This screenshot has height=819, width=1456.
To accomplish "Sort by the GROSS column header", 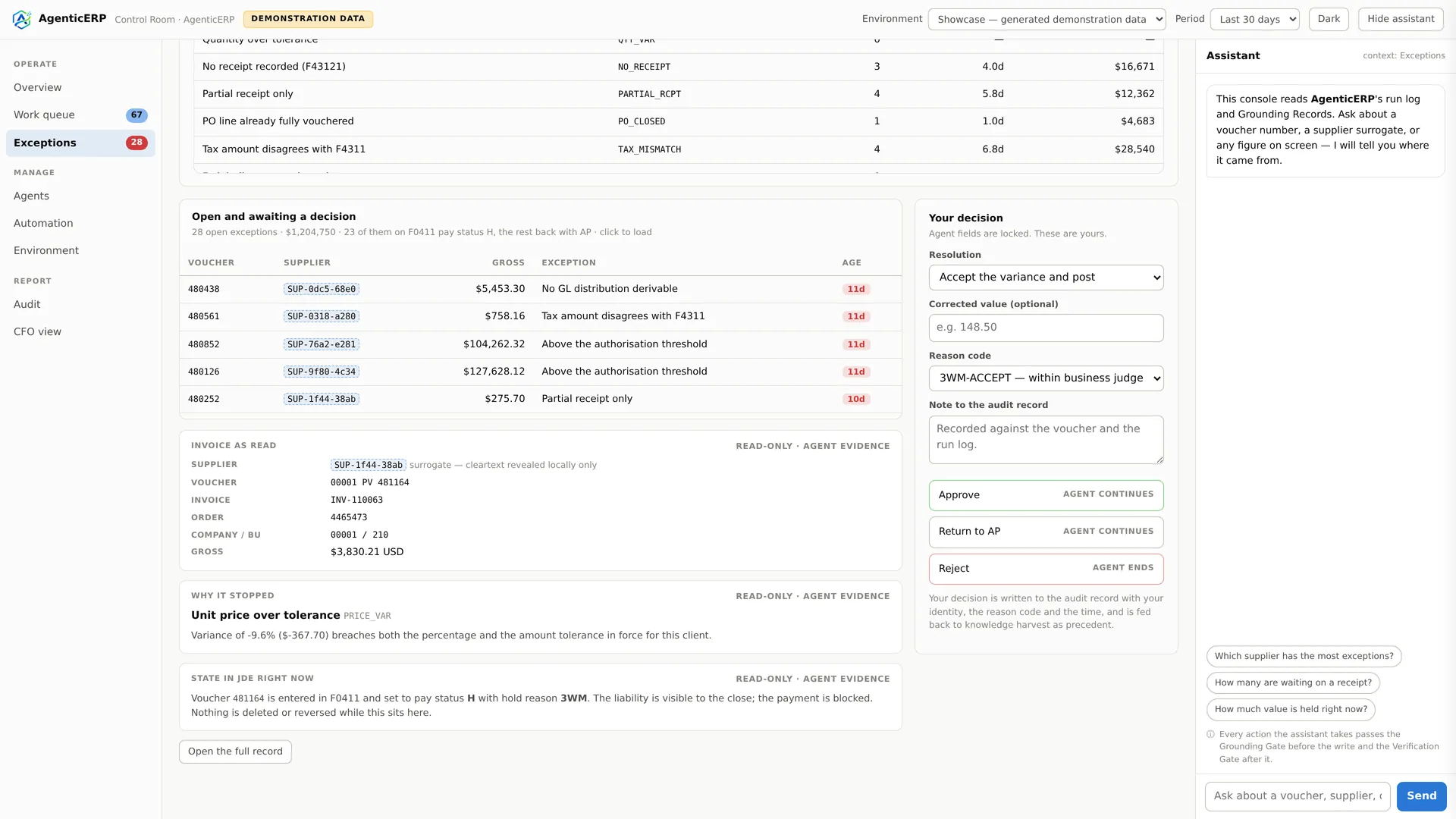I will [x=508, y=263].
